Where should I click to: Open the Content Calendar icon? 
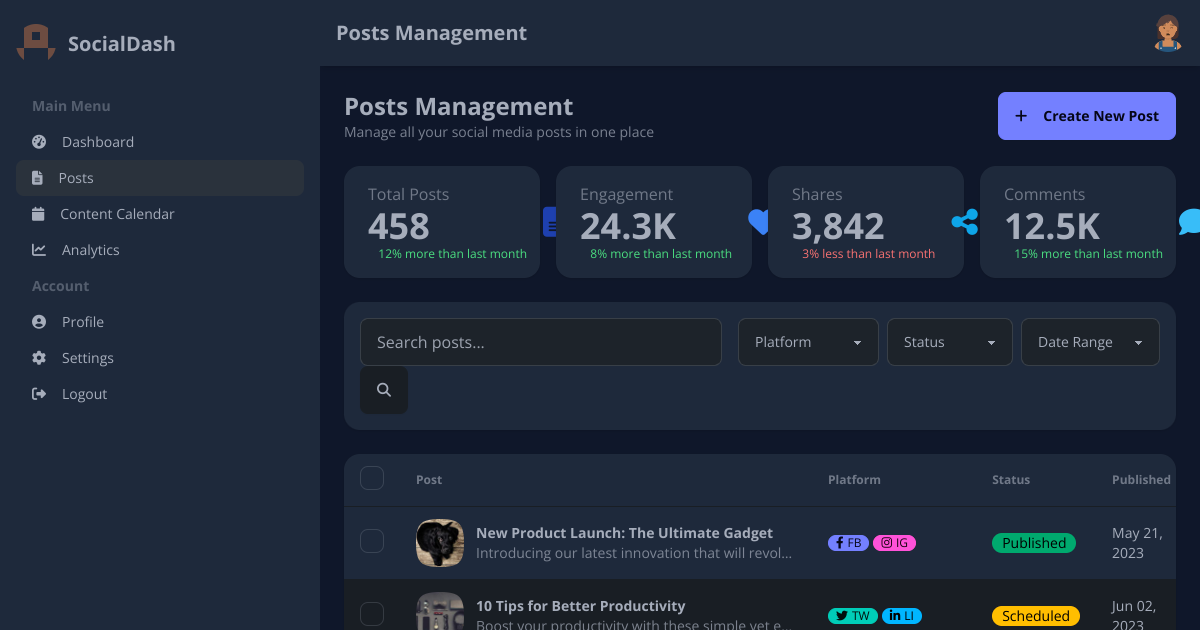click(x=39, y=213)
